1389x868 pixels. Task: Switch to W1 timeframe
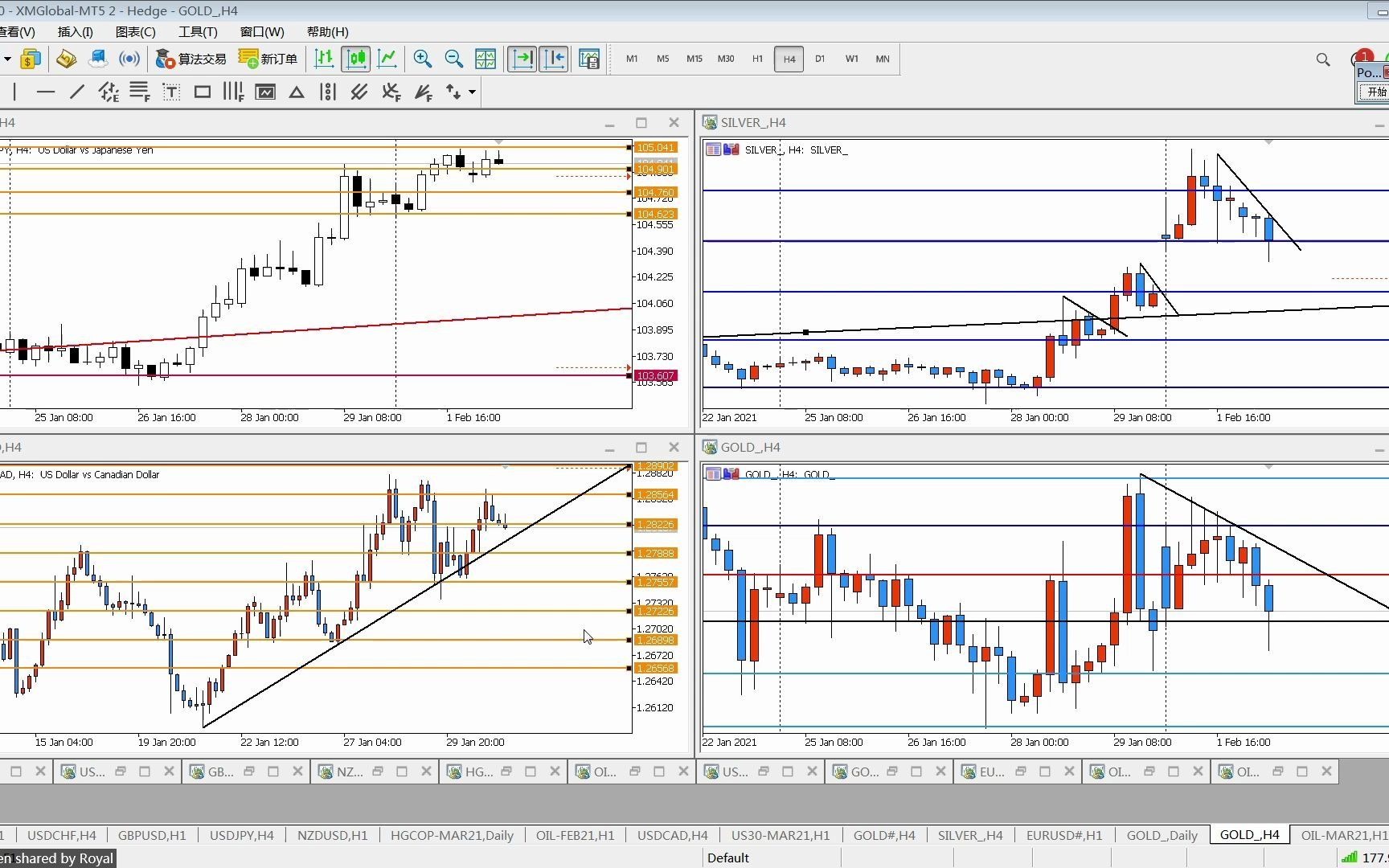pyautogui.click(x=851, y=59)
